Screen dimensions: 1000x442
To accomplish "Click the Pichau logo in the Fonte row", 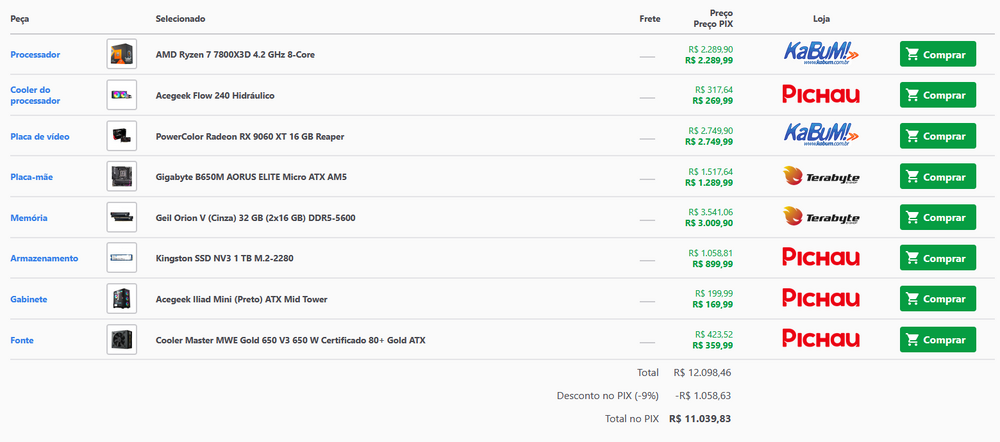I will [x=821, y=340].
